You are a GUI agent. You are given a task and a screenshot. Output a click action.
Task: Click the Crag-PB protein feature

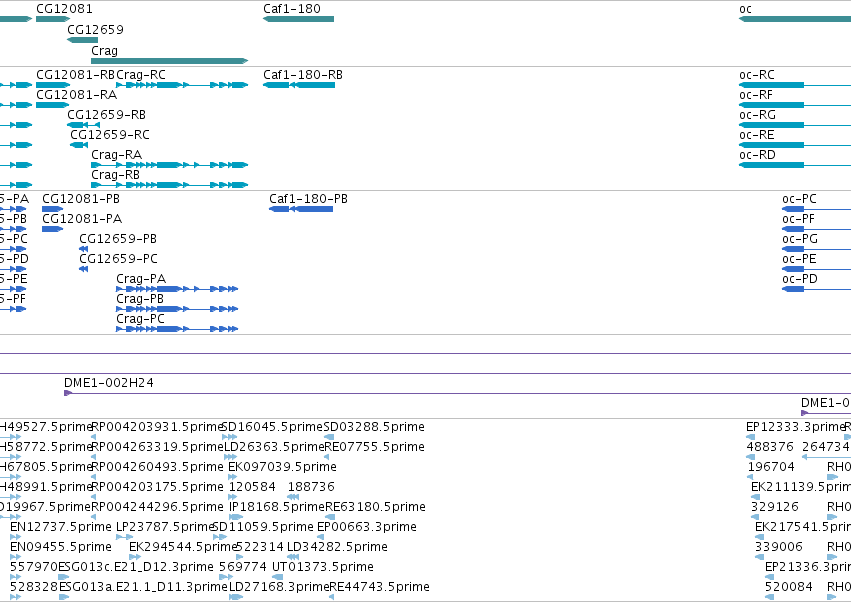pos(177,309)
